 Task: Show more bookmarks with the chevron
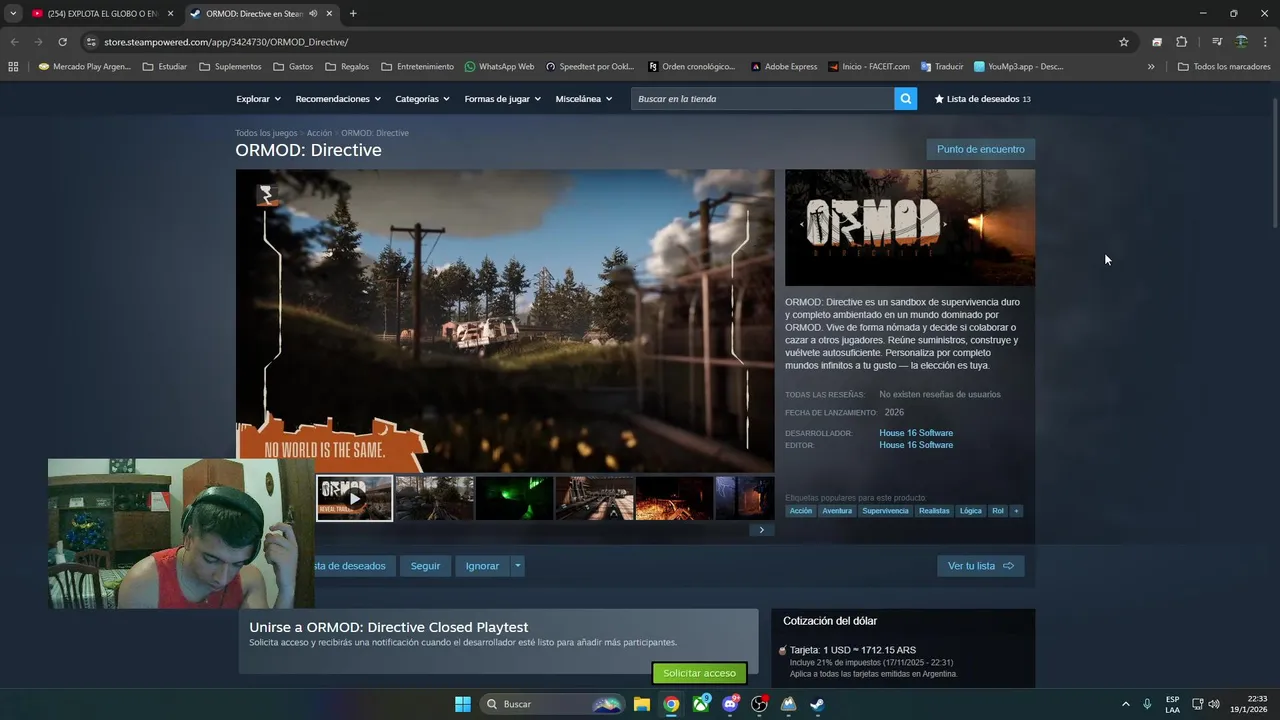(x=1151, y=67)
